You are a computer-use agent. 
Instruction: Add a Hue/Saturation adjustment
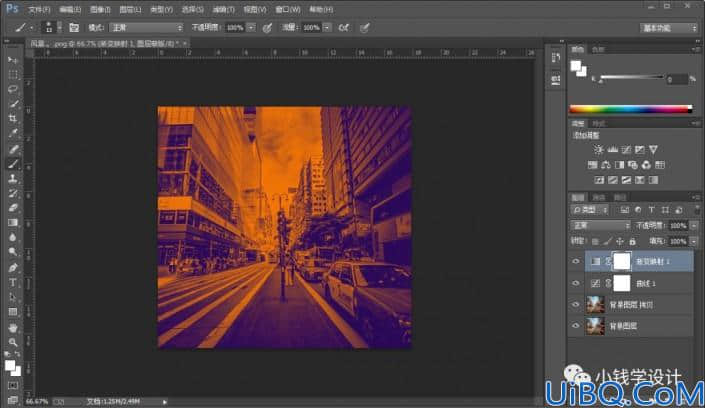pyautogui.click(x=593, y=165)
